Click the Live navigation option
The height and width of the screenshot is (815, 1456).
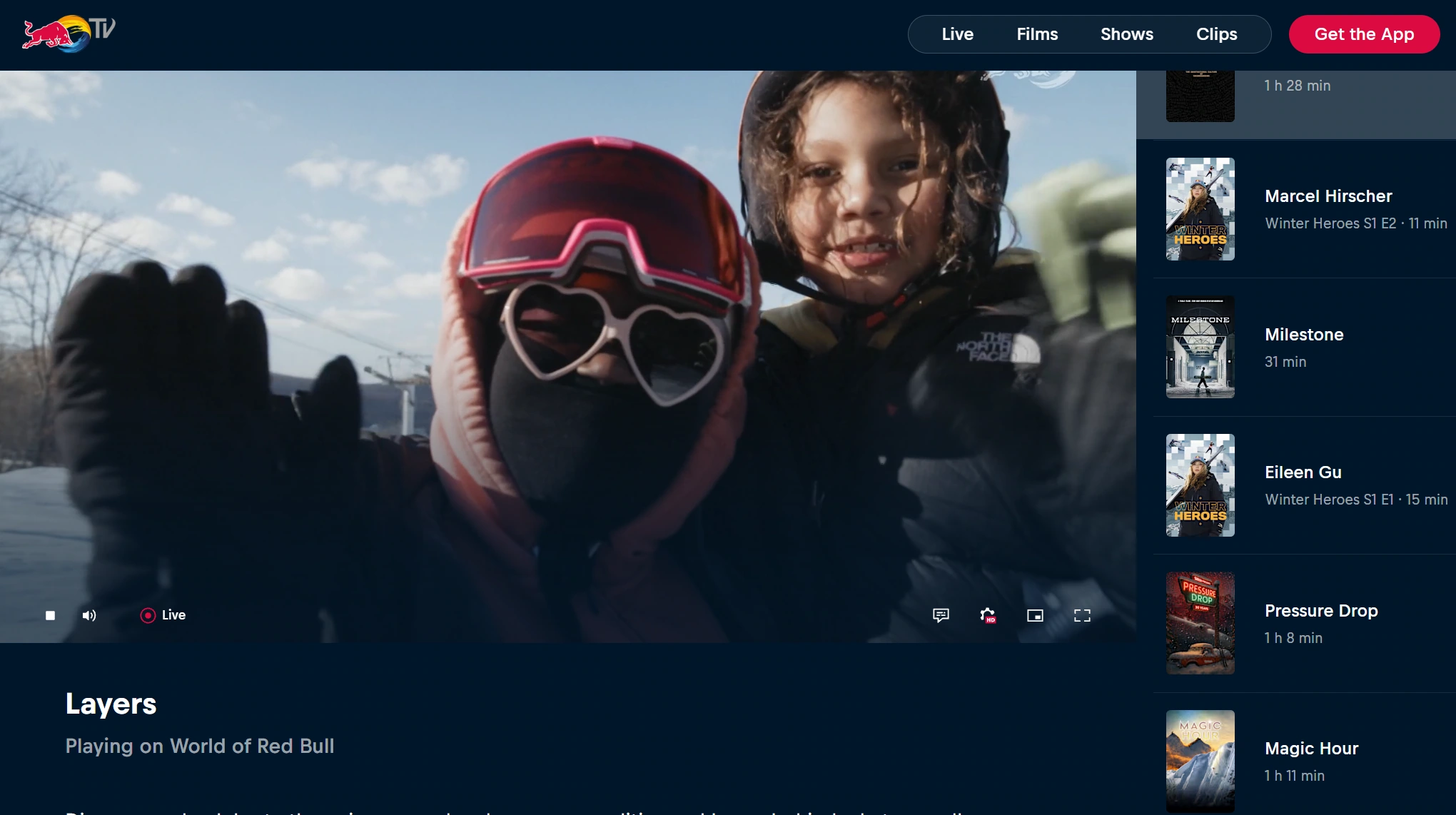pyautogui.click(x=957, y=34)
